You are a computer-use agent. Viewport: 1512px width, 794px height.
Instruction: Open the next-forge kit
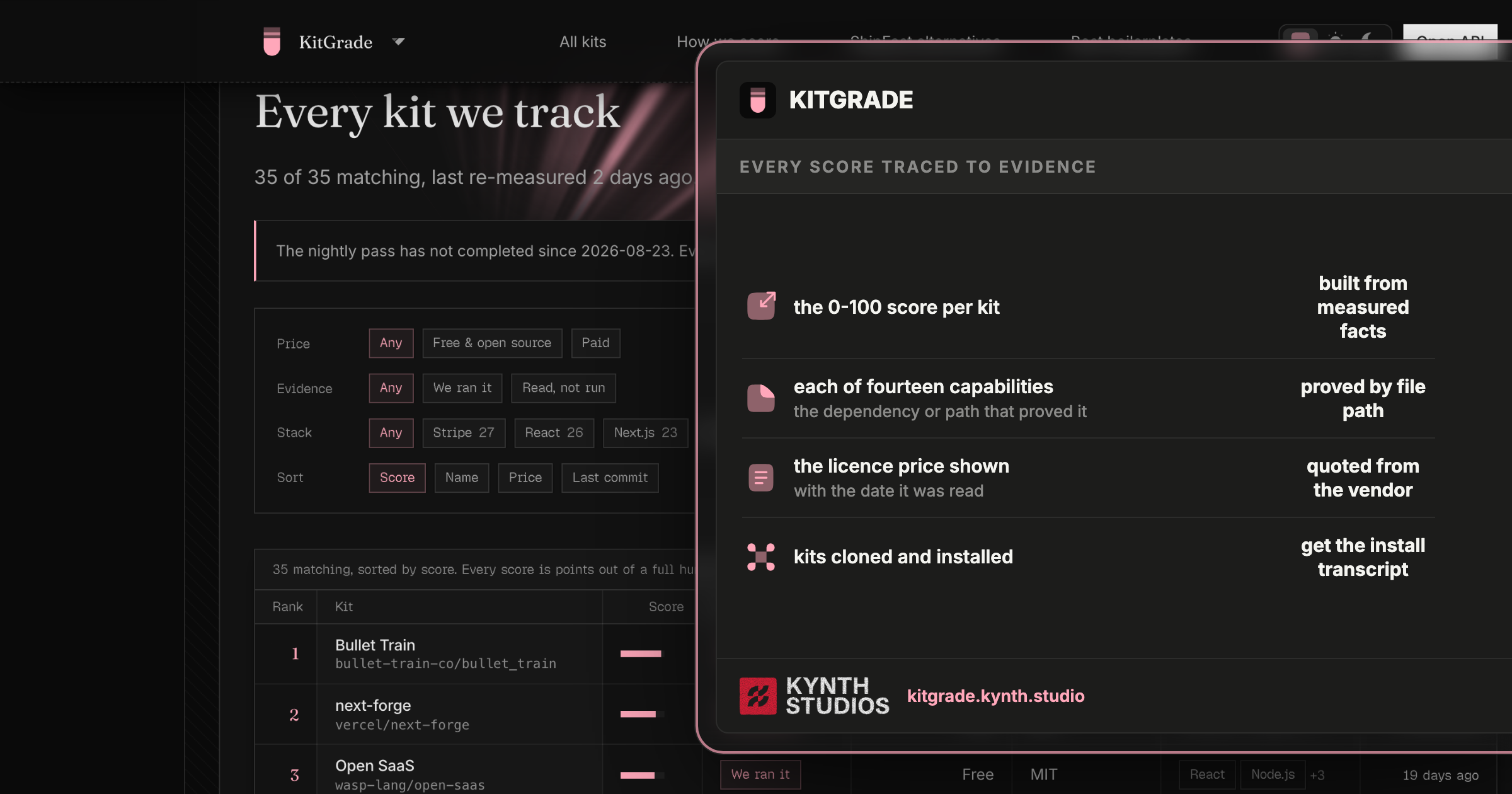click(373, 706)
